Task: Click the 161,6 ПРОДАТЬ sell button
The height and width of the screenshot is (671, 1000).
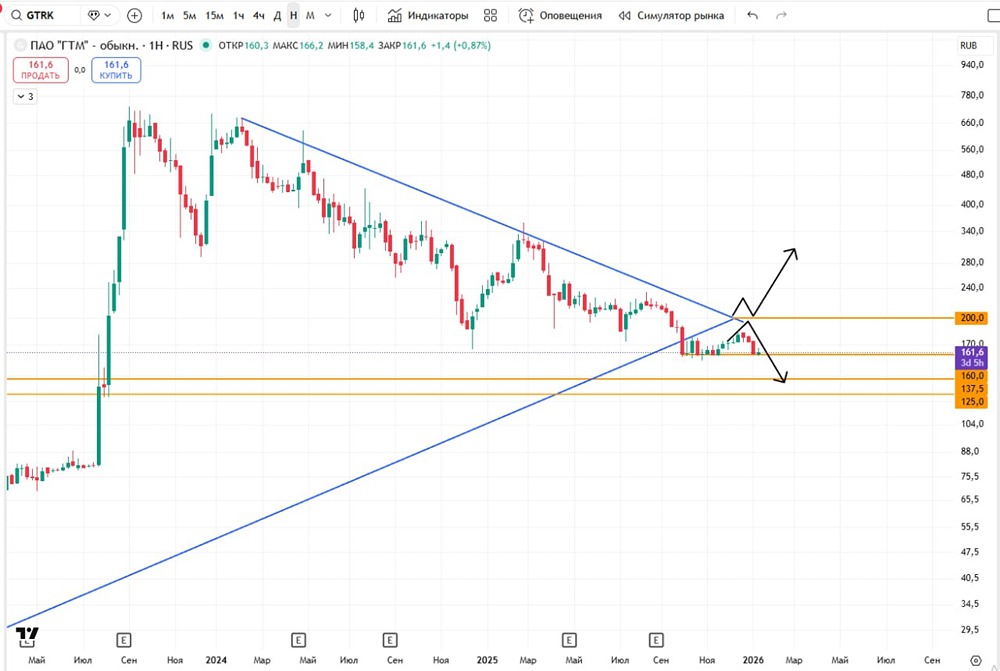Action: pos(41,70)
